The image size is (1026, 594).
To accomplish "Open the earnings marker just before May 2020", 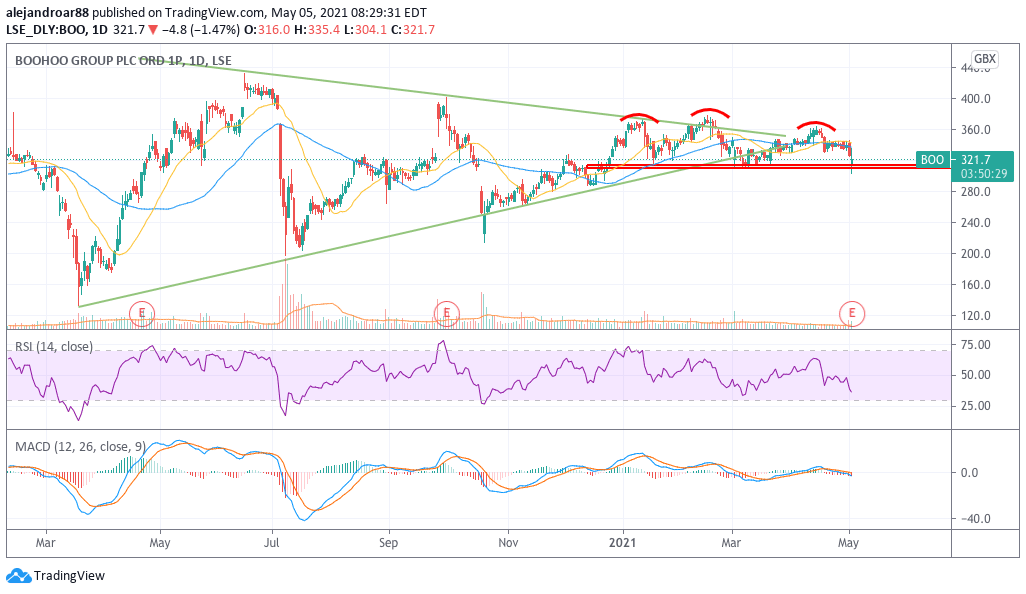I will point(142,314).
